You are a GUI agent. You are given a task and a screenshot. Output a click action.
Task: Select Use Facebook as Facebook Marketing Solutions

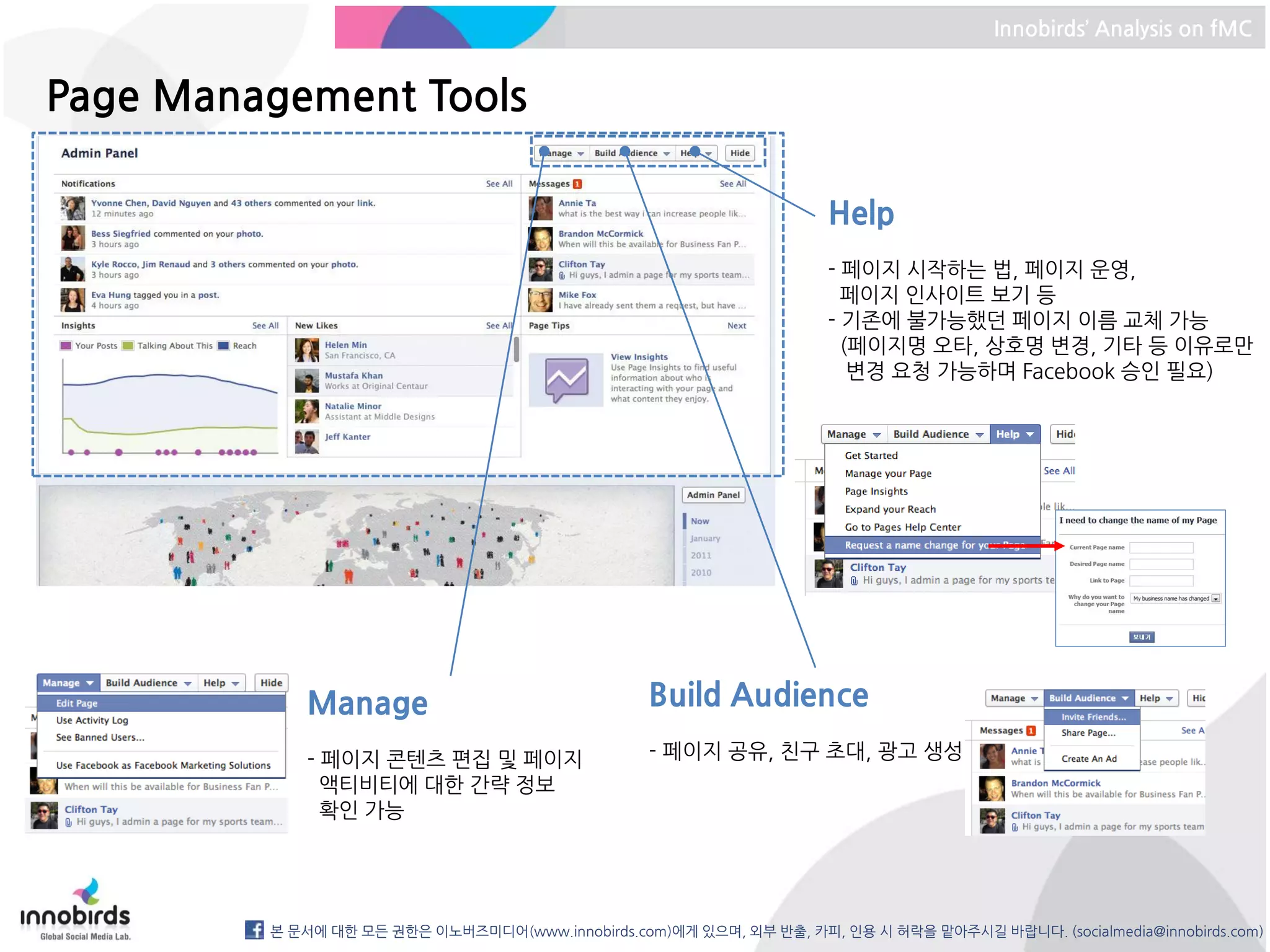click(x=161, y=765)
